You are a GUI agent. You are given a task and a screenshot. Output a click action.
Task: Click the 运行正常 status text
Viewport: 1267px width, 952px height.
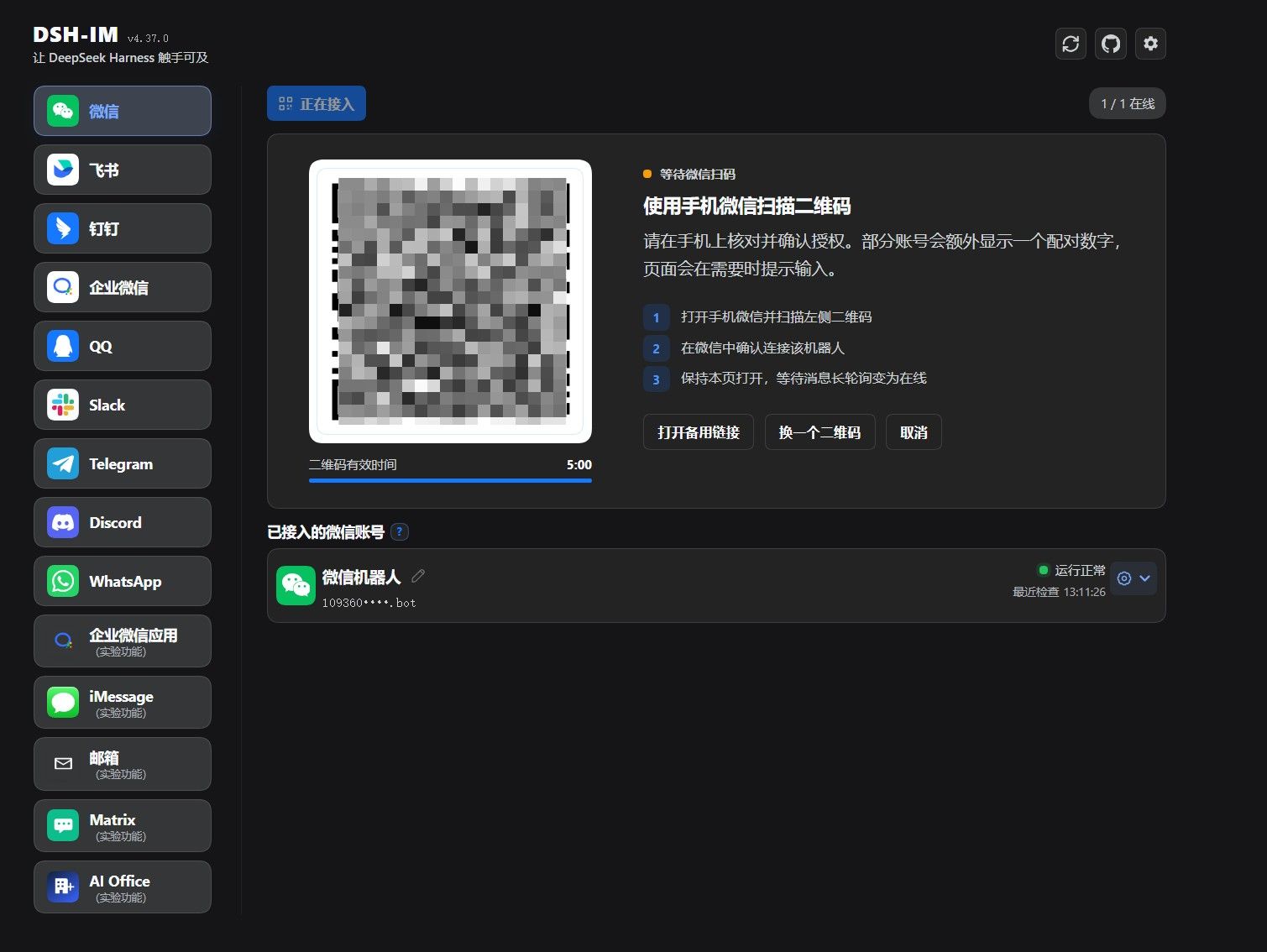[x=1080, y=570]
